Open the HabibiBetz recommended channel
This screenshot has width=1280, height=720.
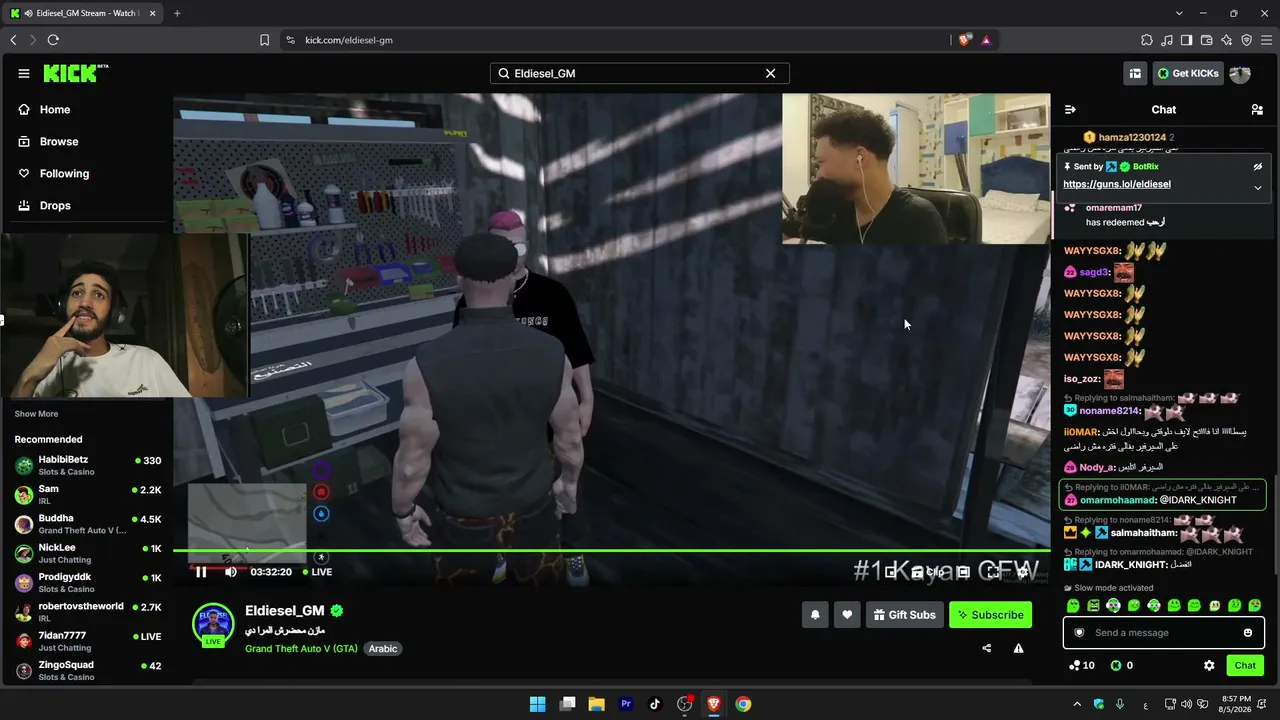click(x=88, y=465)
